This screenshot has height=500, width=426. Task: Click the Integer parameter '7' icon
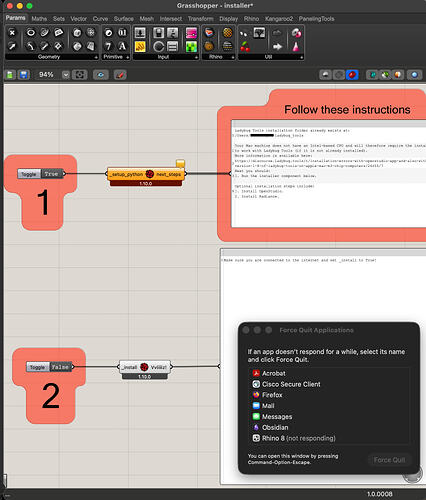(x=108, y=46)
